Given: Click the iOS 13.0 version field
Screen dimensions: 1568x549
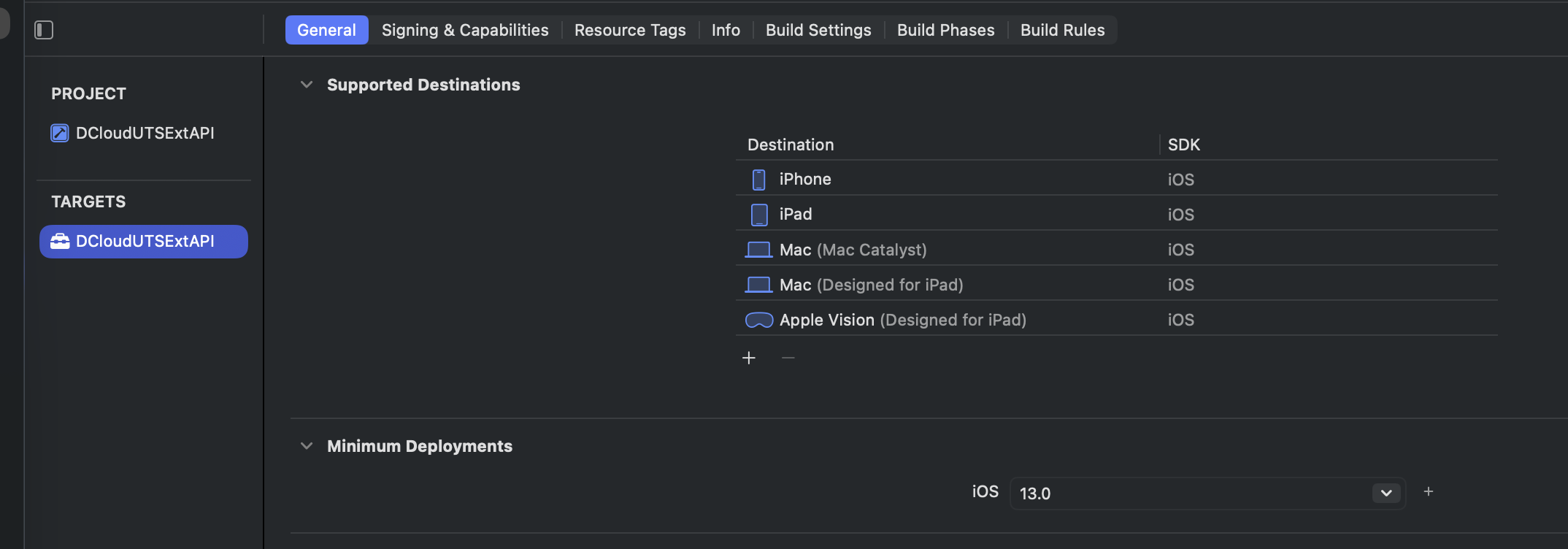Looking at the screenshot, I should click(x=1207, y=494).
